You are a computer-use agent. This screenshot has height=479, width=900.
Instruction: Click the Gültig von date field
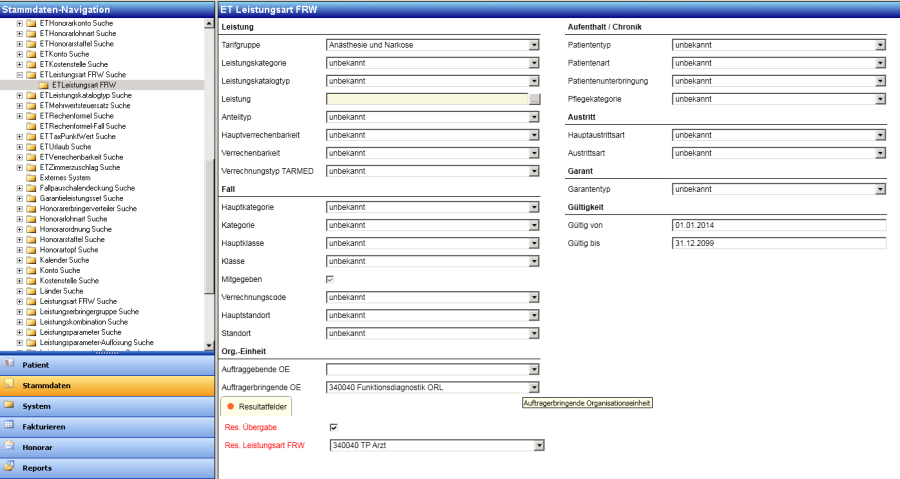[x=779, y=225]
